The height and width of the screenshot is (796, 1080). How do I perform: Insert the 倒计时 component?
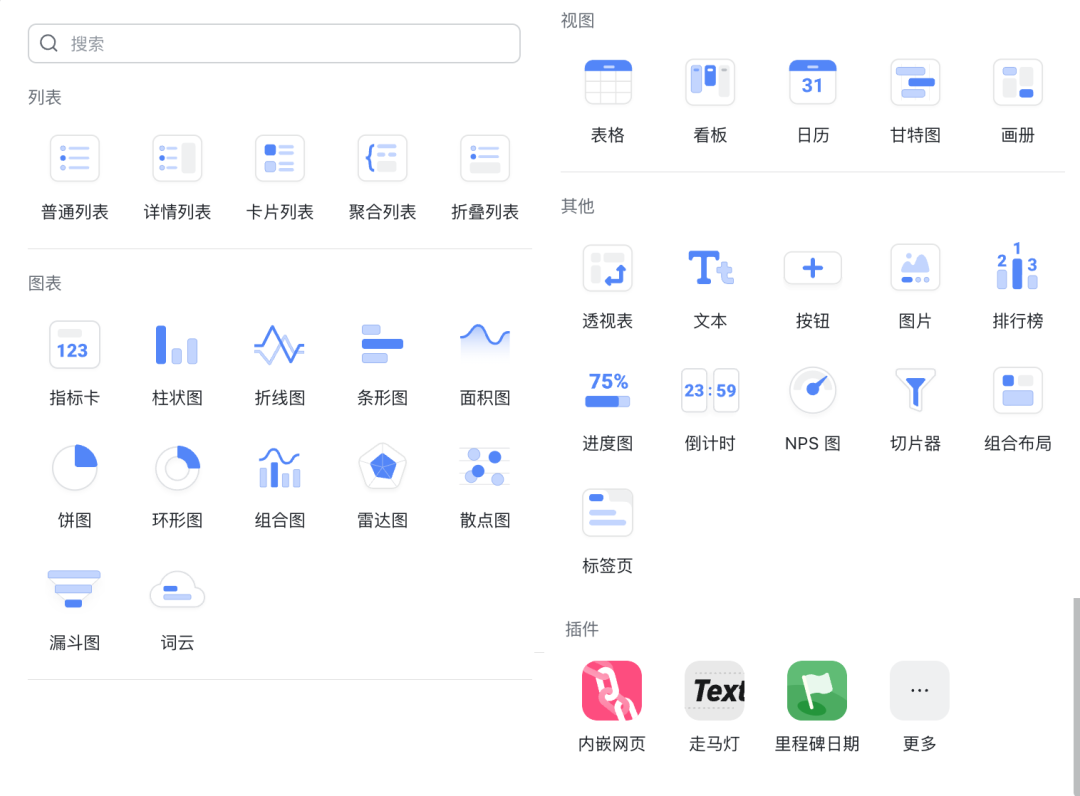(710, 390)
